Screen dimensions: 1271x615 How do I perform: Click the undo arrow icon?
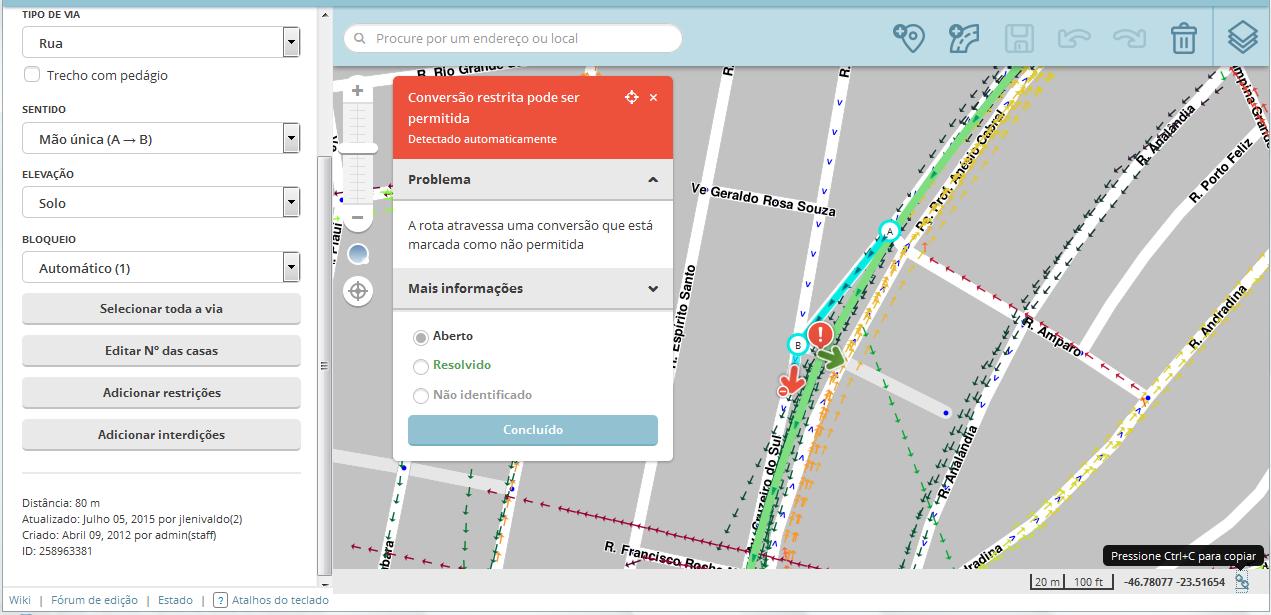1074,39
